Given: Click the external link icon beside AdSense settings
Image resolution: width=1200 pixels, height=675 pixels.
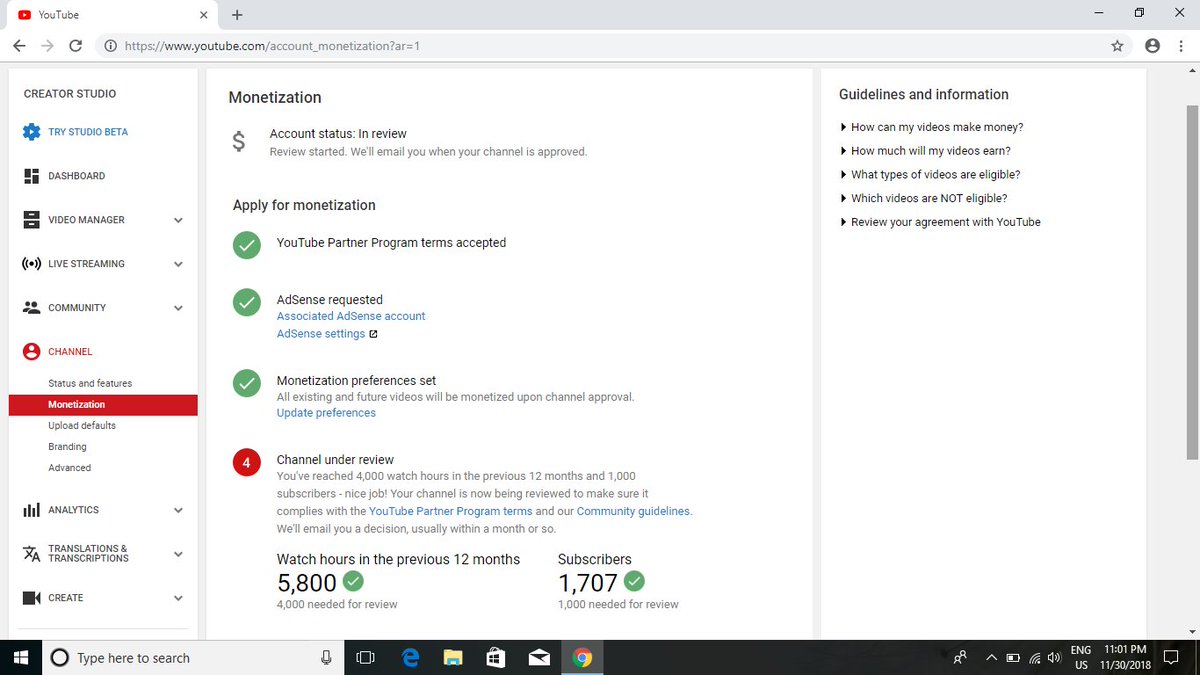Looking at the screenshot, I should pos(373,334).
